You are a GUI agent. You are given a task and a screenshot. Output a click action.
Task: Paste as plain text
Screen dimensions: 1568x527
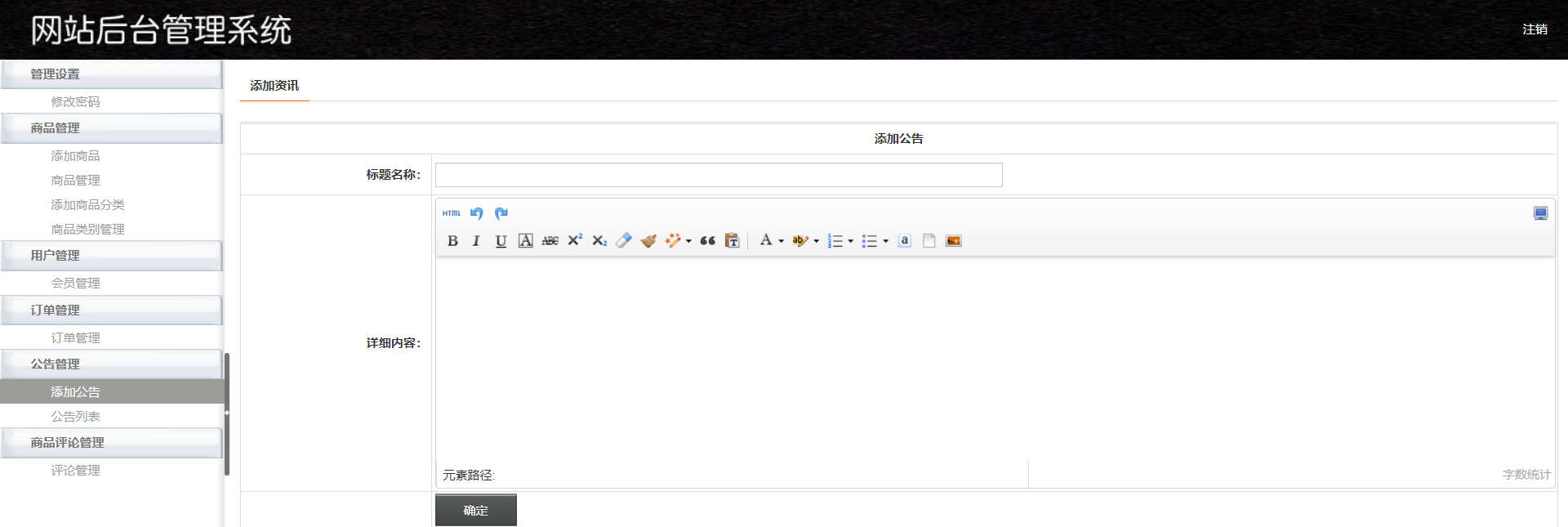[x=733, y=241]
